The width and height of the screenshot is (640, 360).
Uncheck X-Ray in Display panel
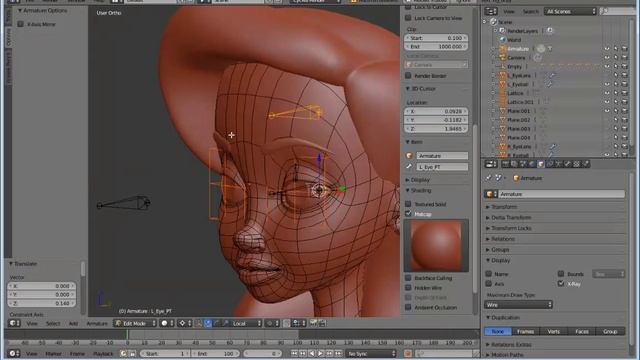(x=561, y=283)
